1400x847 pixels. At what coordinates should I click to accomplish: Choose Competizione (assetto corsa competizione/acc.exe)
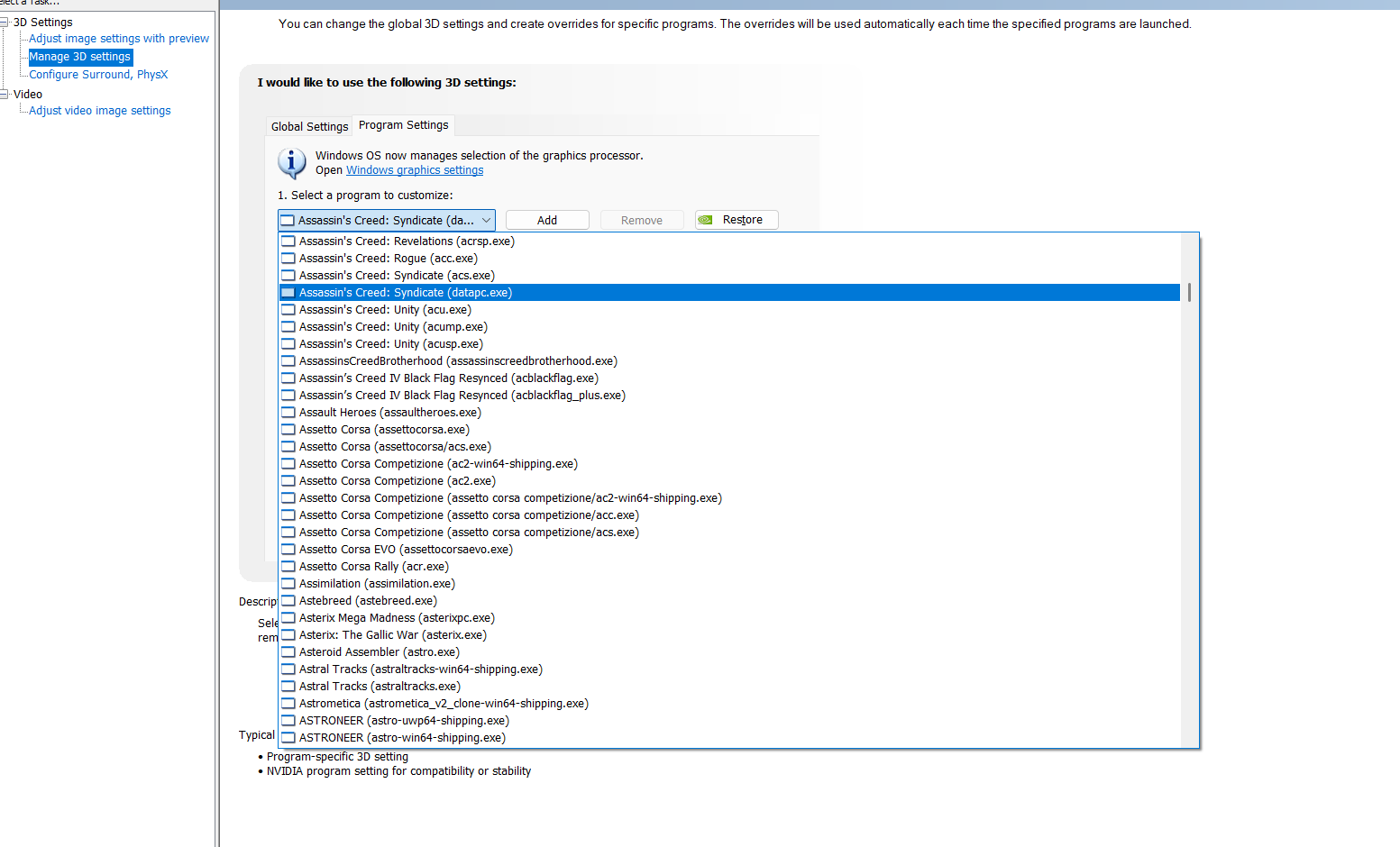[x=729, y=515]
